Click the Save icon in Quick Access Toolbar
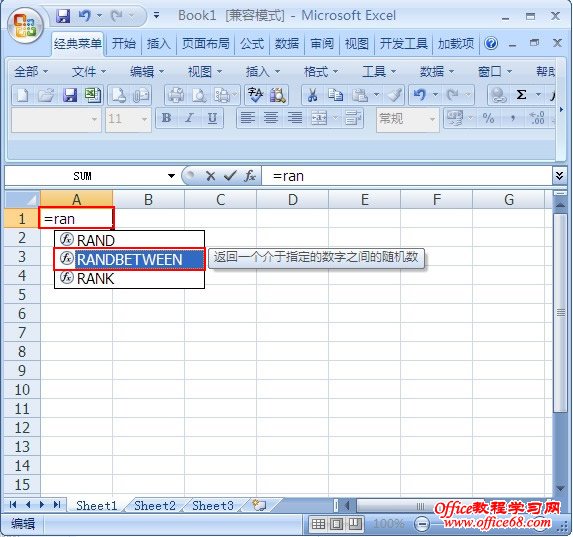Viewport: 573px width, 537px height. coord(63,16)
